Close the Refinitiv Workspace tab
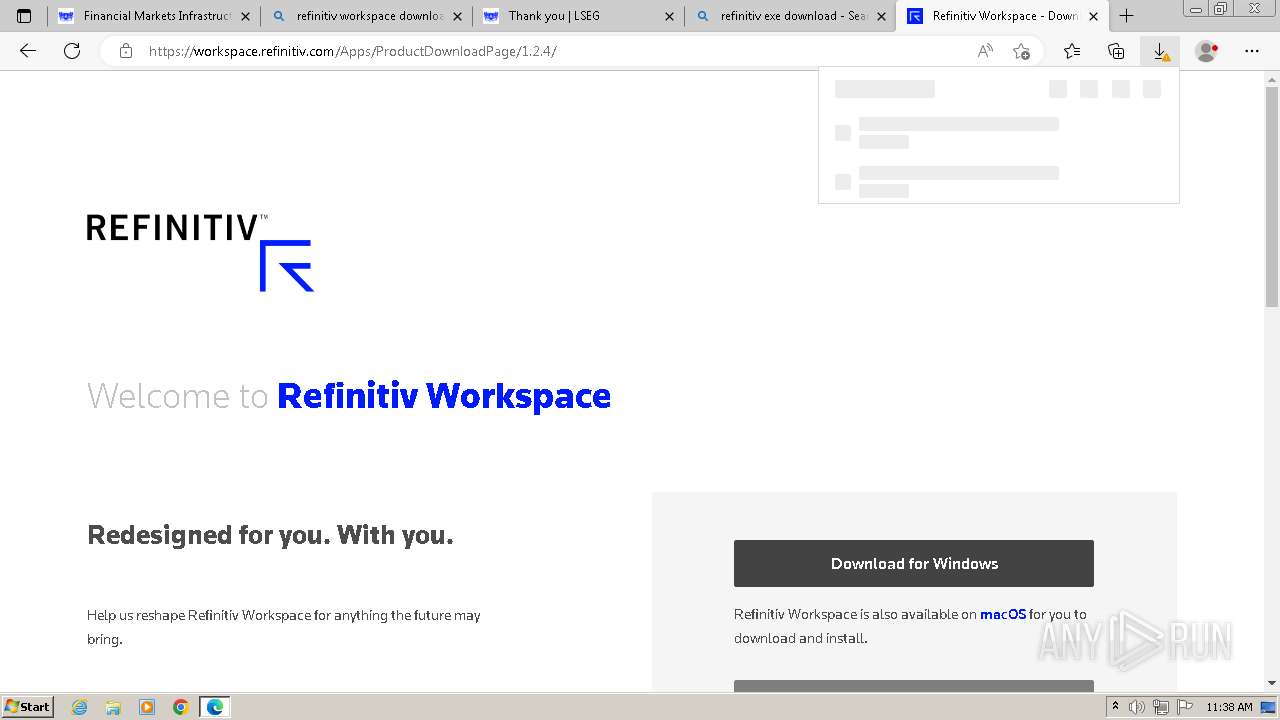 1093,16
